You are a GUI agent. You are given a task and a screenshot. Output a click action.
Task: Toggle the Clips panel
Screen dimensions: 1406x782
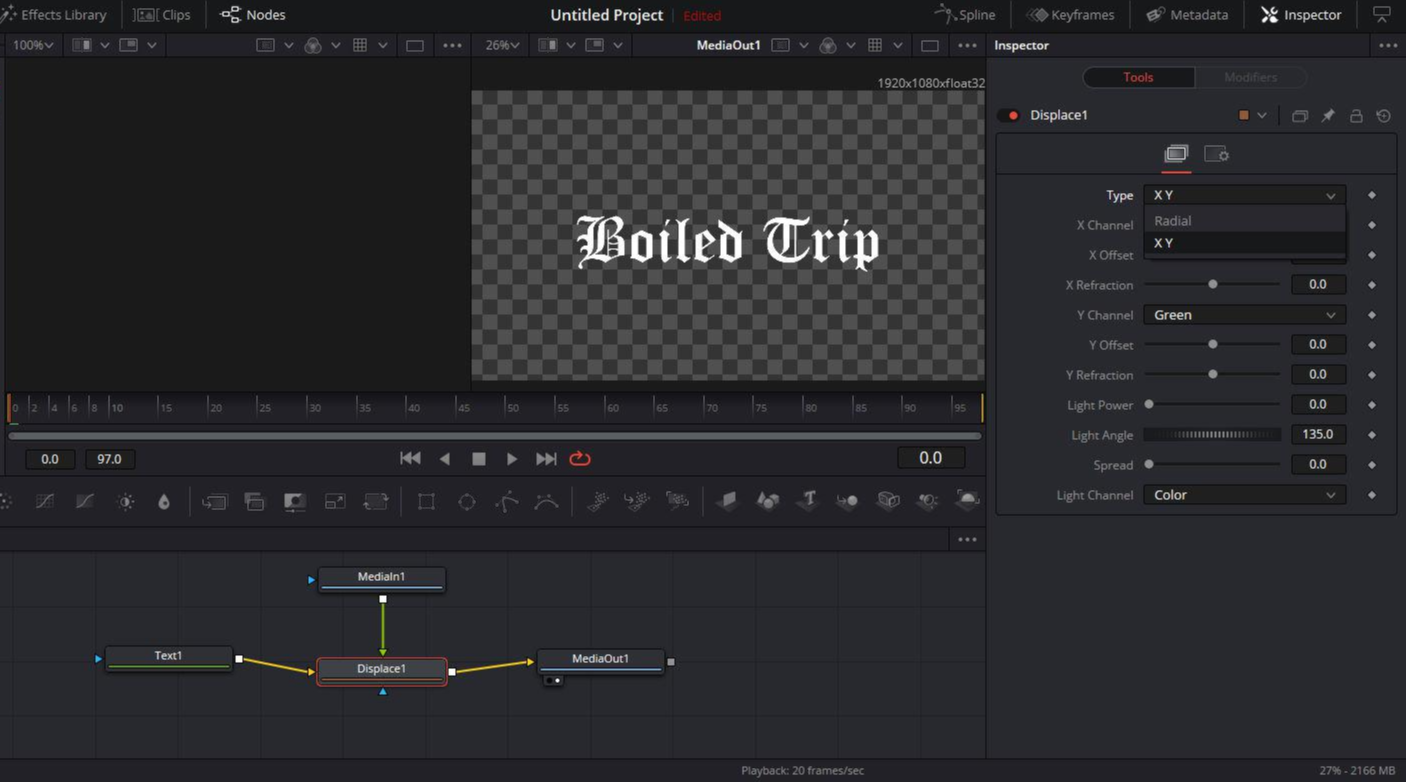click(x=162, y=15)
